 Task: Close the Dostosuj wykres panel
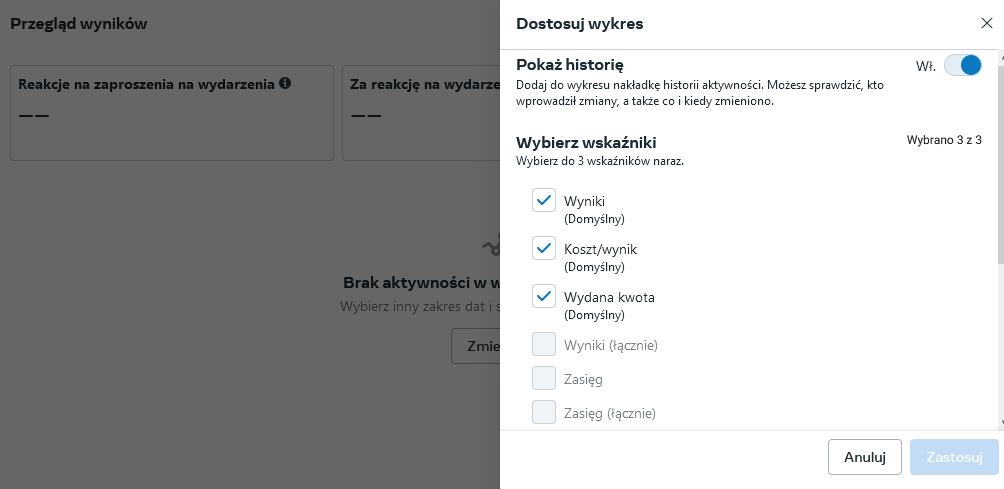pos(986,23)
